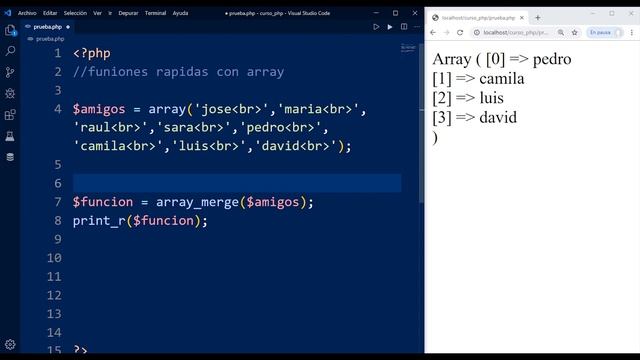The height and width of the screenshot is (360, 640).
Task: Reload the localhost page in Chrome
Action: 460,32
